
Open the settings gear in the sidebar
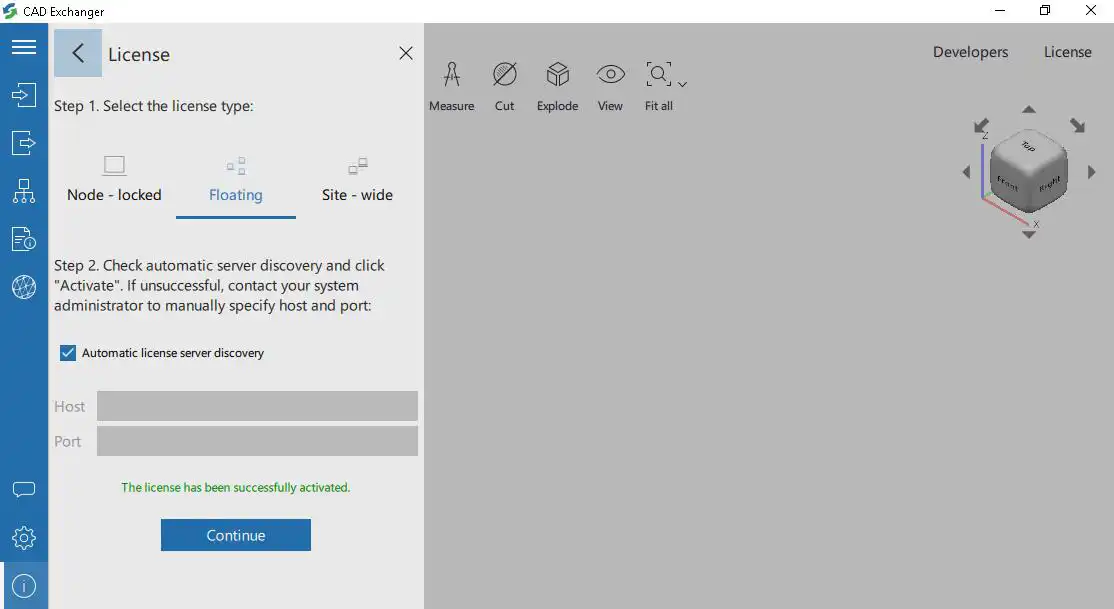pyautogui.click(x=23, y=537)
